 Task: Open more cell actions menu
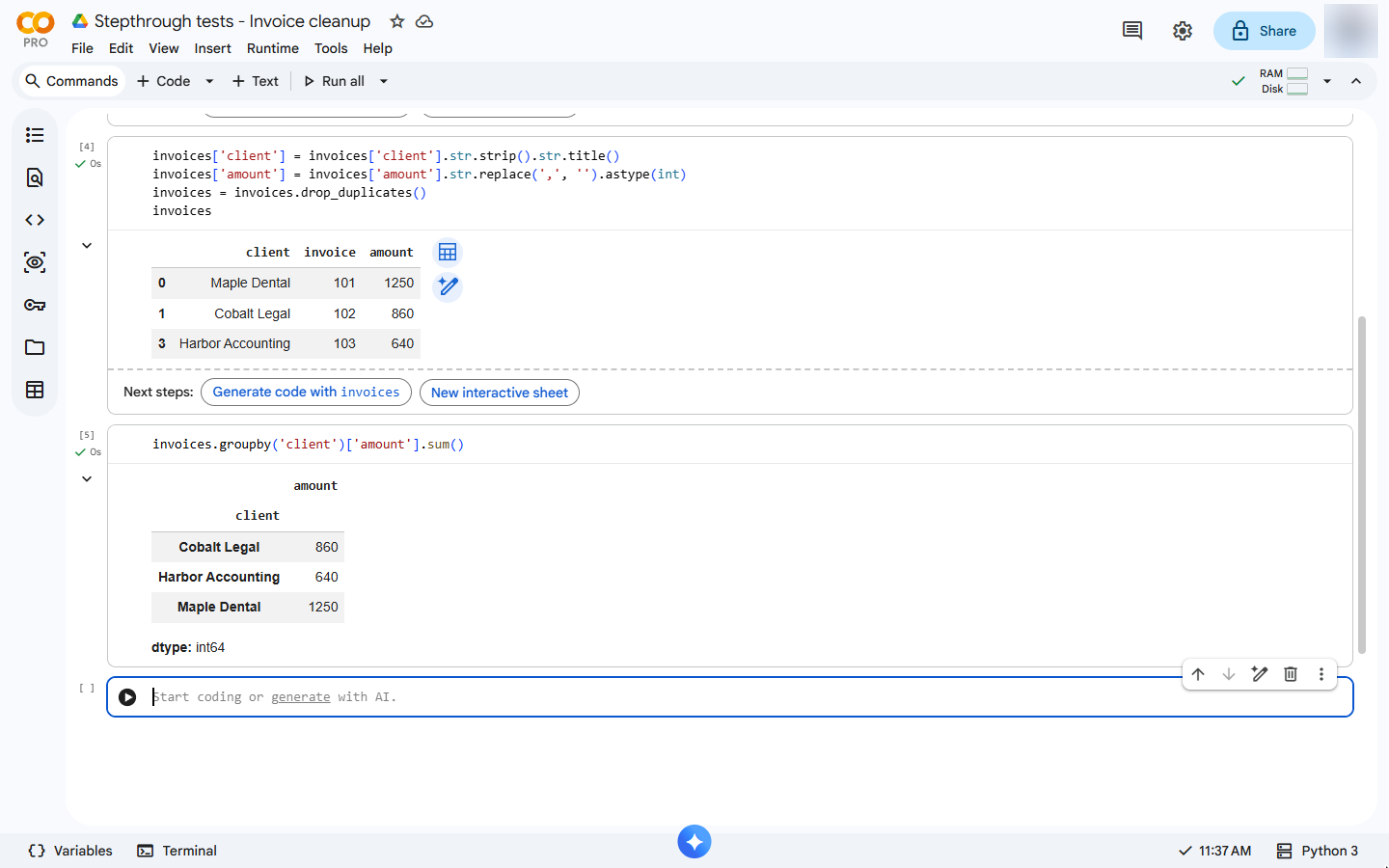1321,674
